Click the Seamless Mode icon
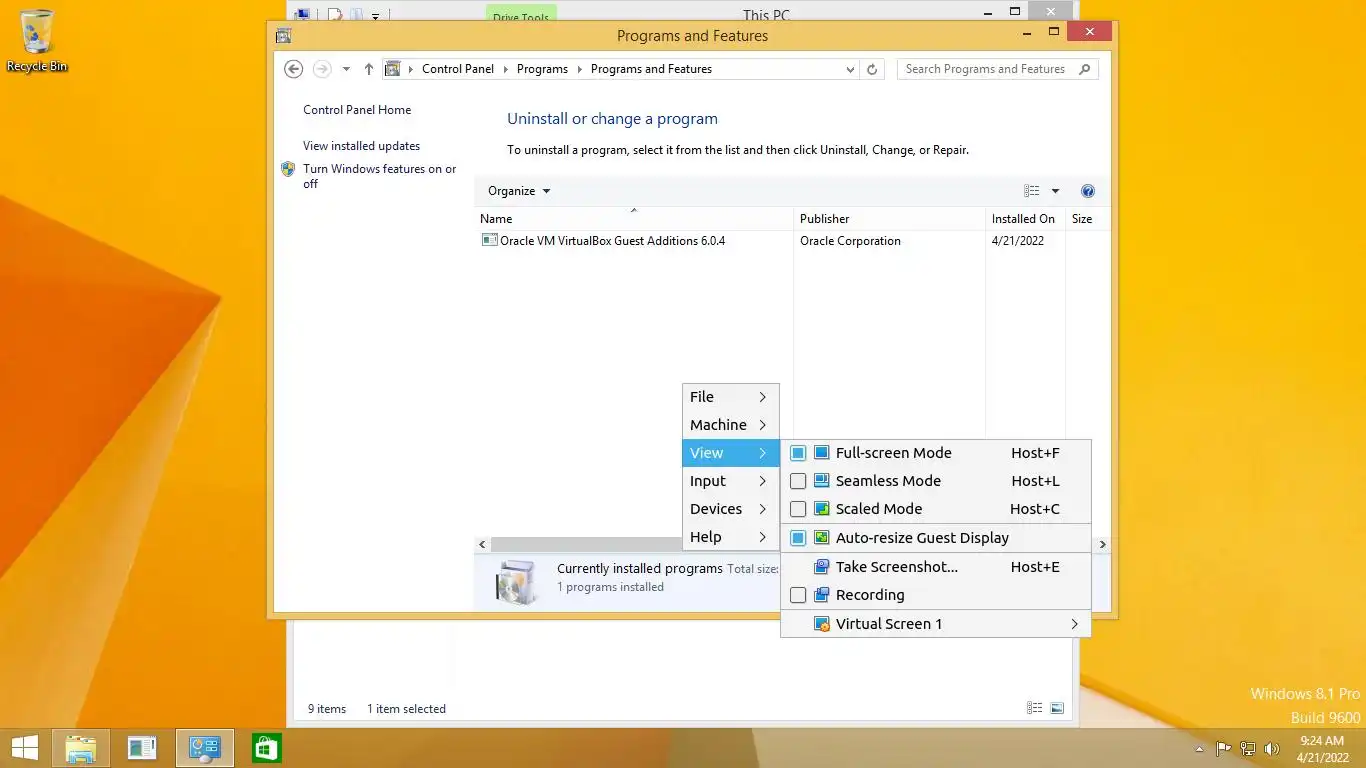The image size is (1366, 768). 821,481
